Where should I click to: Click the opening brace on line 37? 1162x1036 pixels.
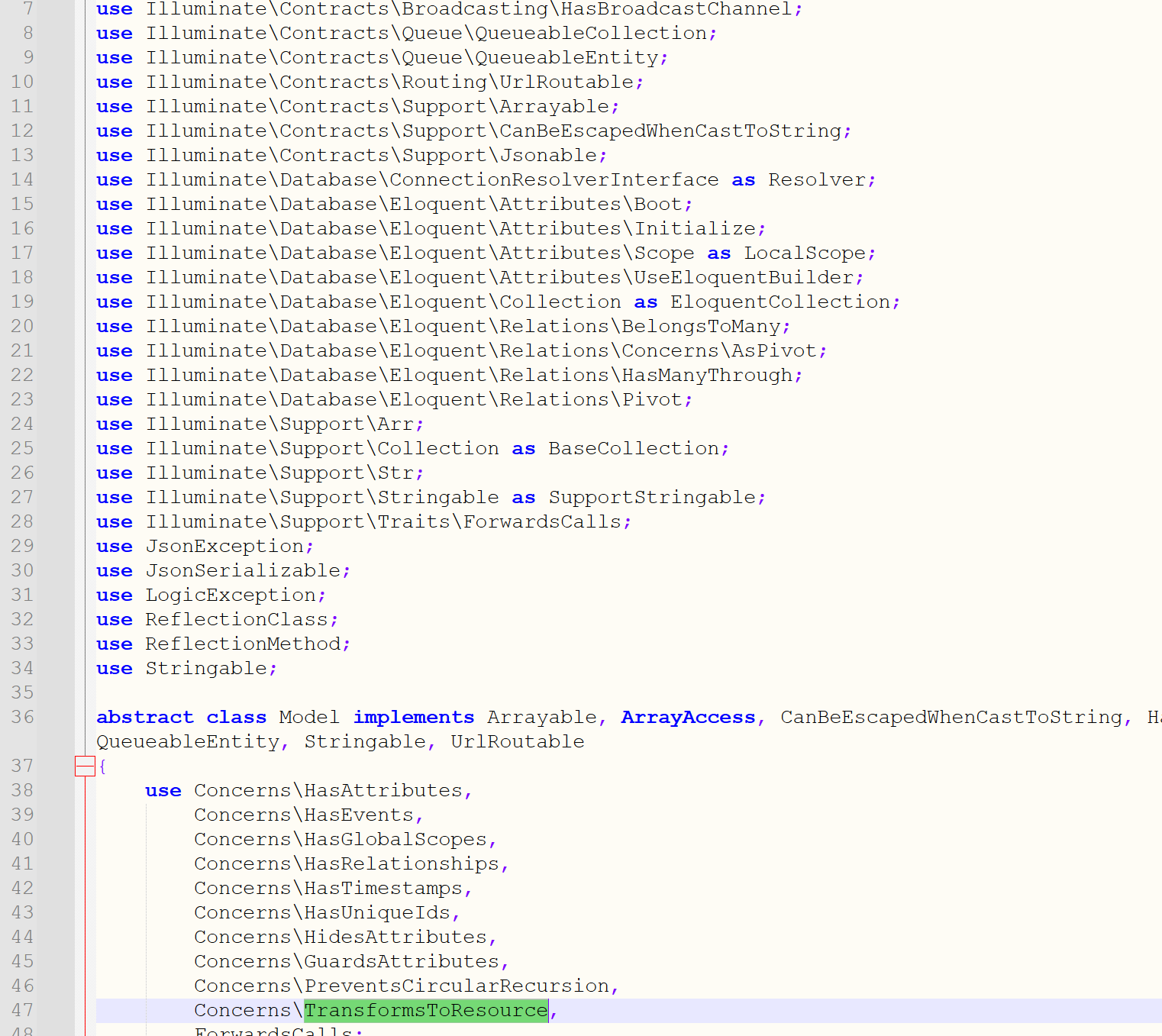coord(102,766)
